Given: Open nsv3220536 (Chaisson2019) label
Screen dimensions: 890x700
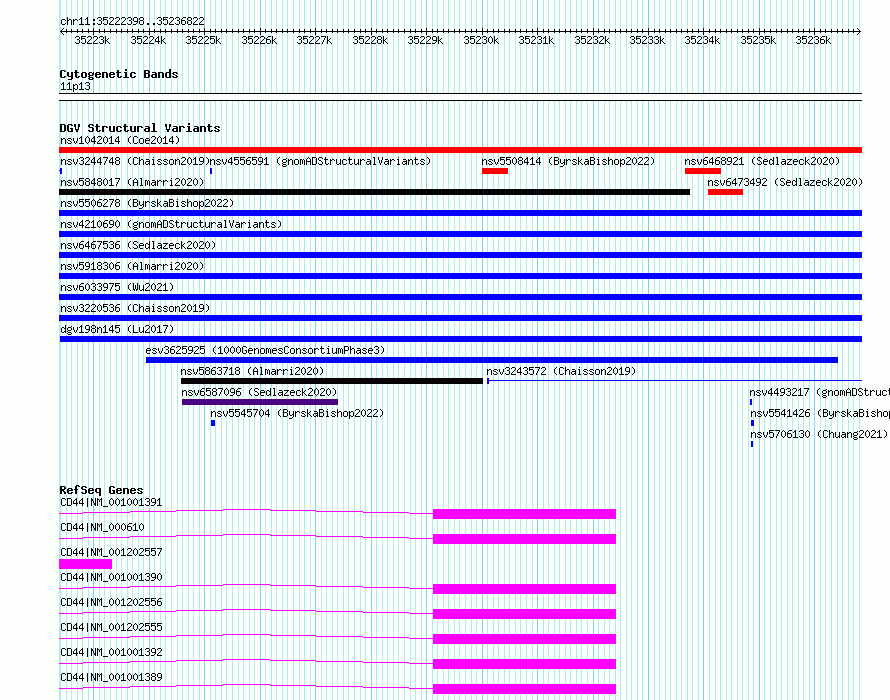Looking at the screenshot, I should click(x=135, y=308).
